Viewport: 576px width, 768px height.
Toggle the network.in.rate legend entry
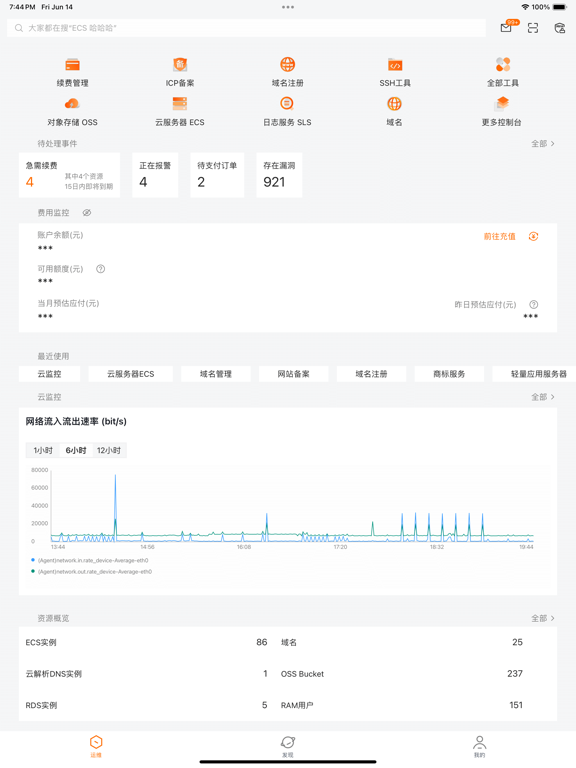(90, 560)
